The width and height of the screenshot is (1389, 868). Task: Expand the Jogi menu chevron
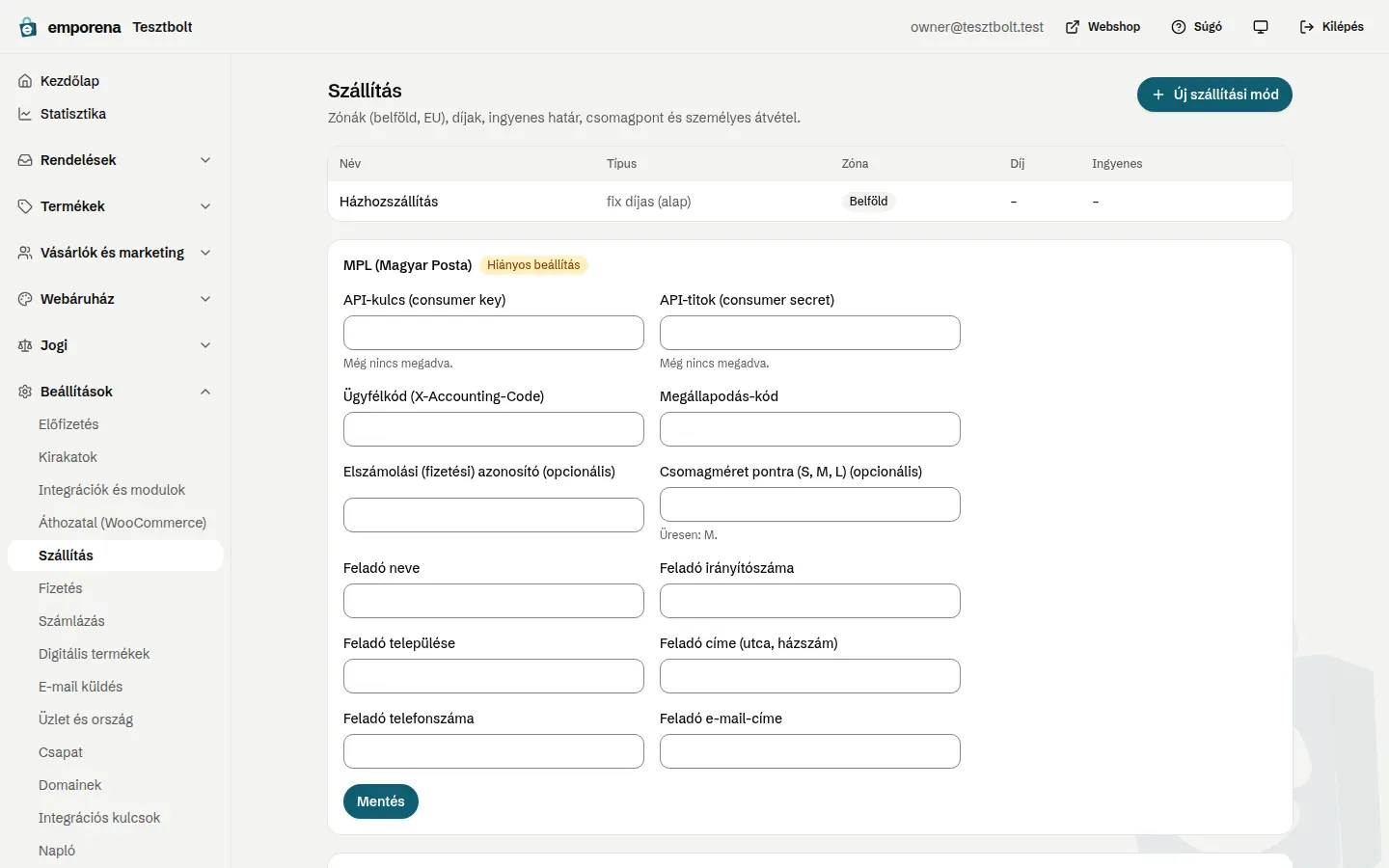click(205, 345)
